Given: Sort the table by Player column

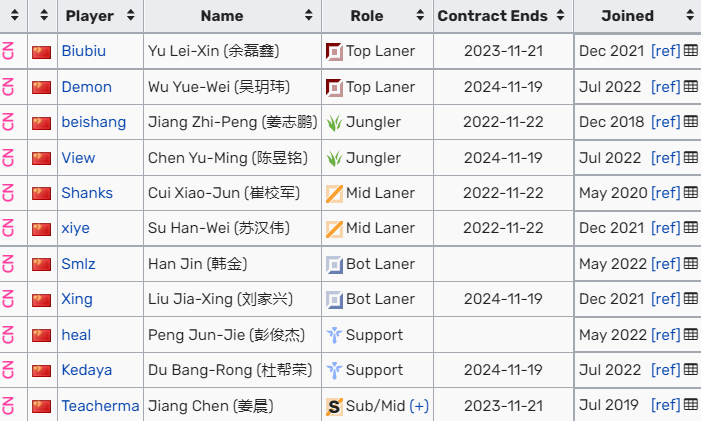Looking at the screenshot, I should pos(100,16).
